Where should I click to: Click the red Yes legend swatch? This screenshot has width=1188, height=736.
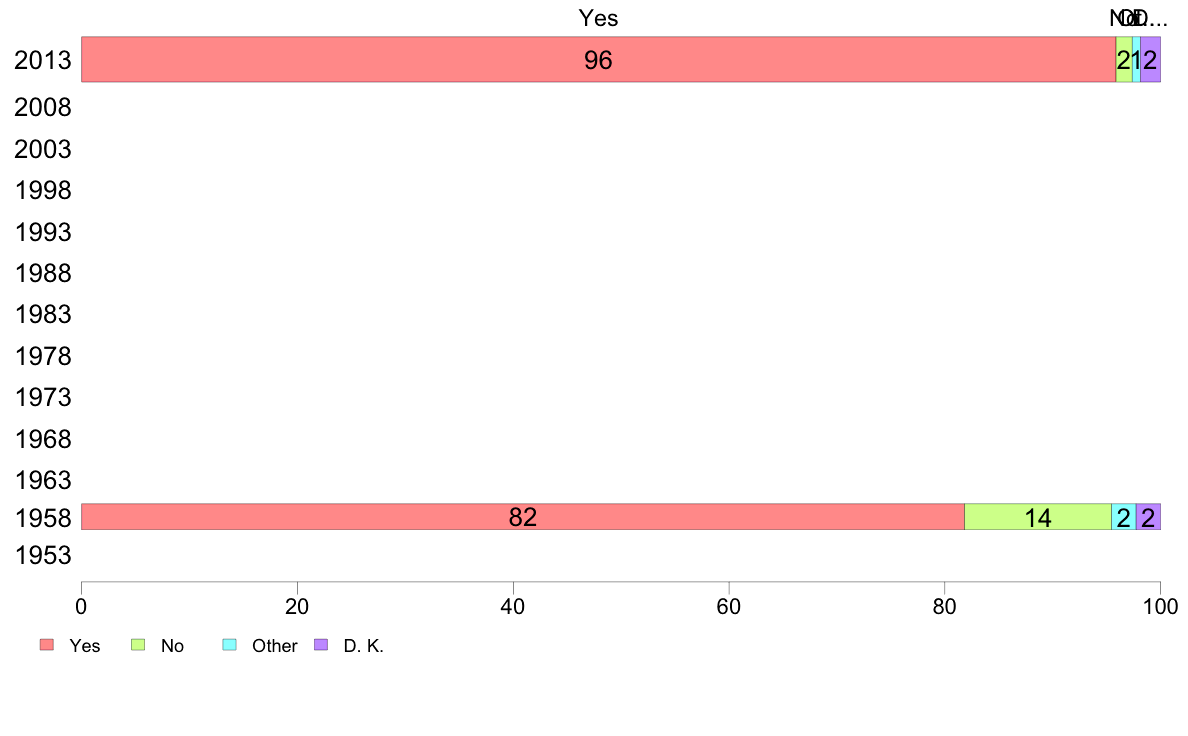point(47,644)
